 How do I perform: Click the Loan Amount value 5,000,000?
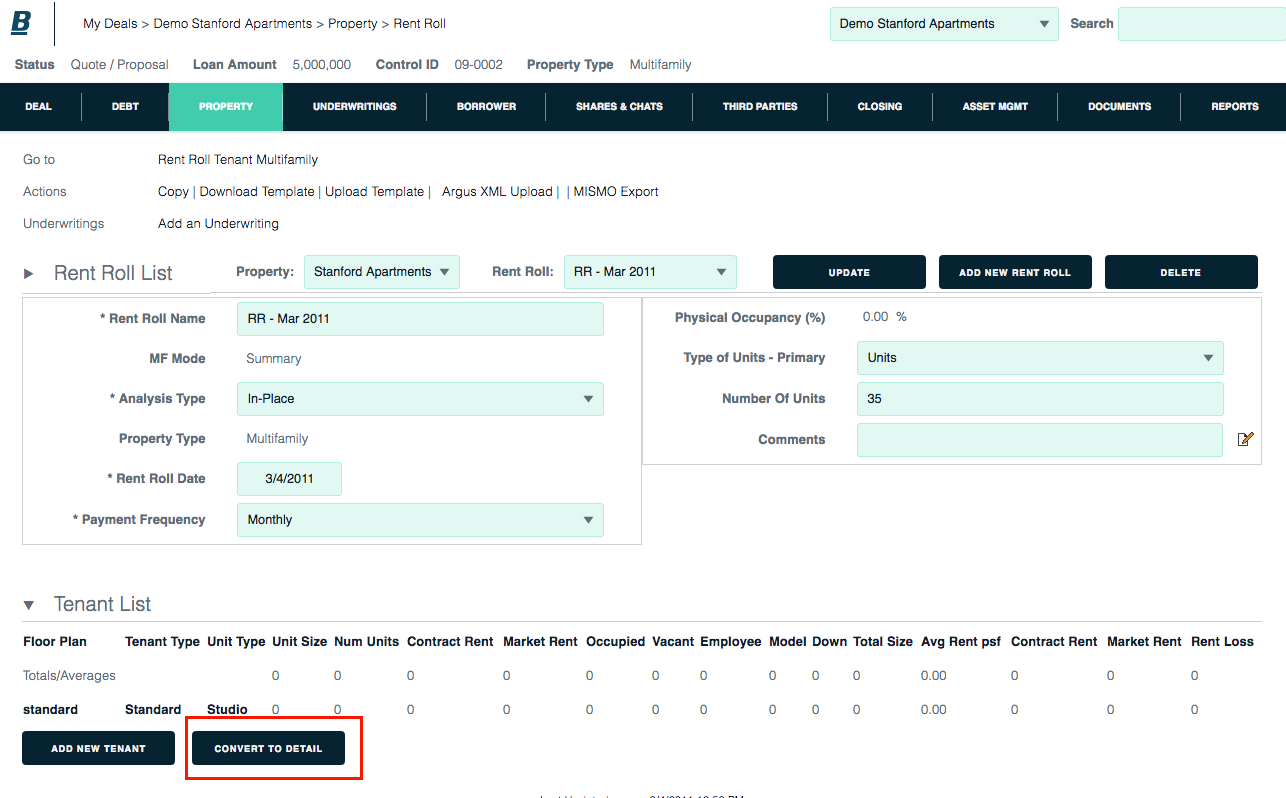point(321,64)
